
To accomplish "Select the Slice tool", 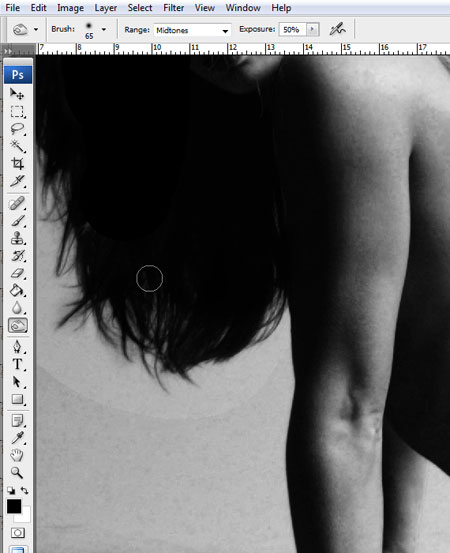I will point(17,181).
